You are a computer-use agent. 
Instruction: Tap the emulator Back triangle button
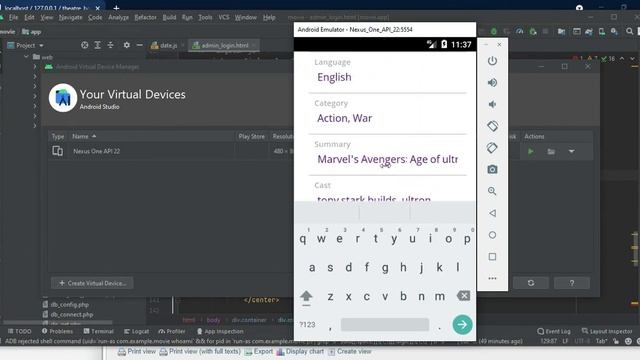click(492, 213)
